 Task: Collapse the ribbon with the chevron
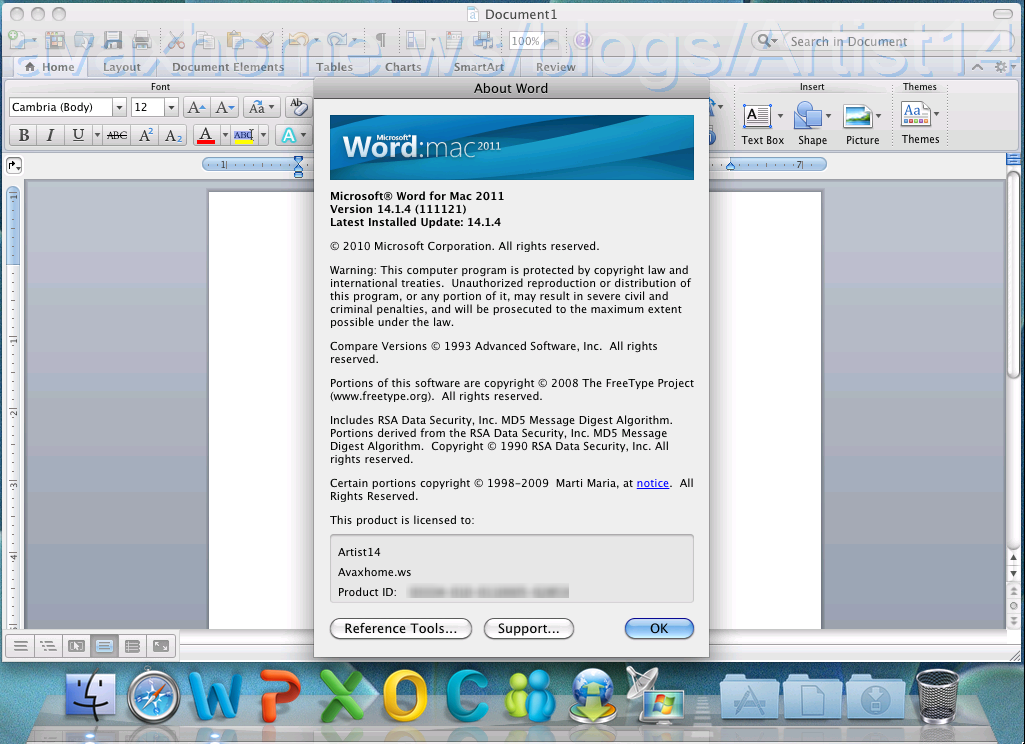(977, 67)
